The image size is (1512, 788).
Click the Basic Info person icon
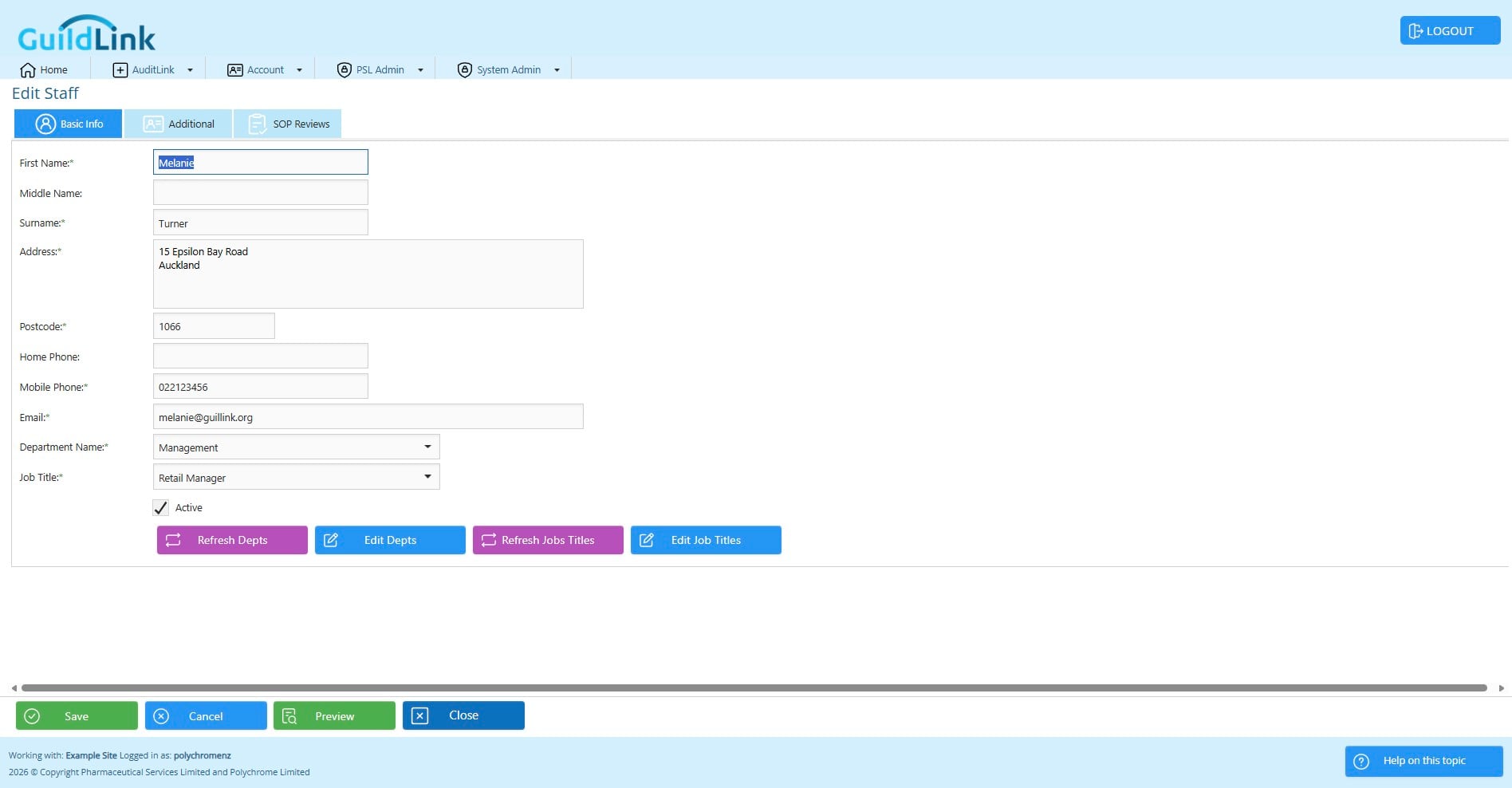pos(46,124)
